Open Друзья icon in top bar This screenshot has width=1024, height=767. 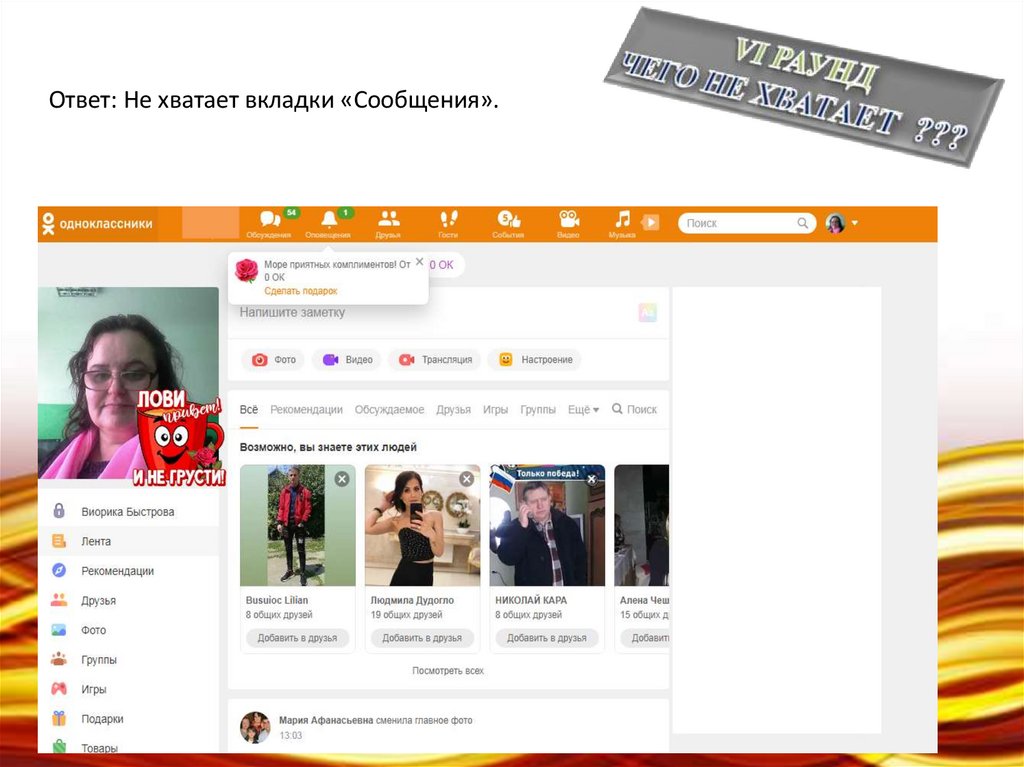click(389, 224)
